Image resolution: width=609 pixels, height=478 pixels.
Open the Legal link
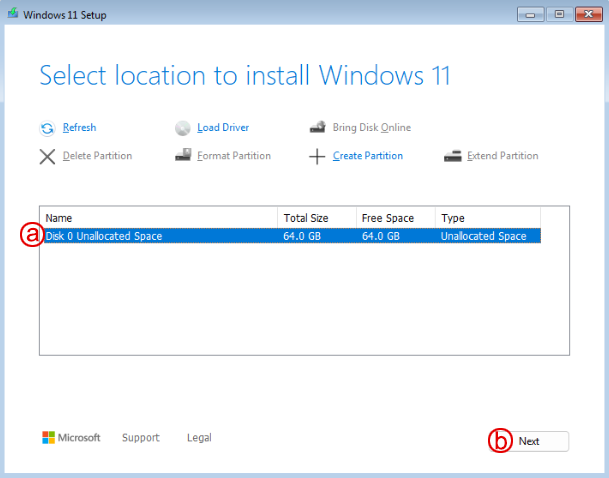(x=199, y=438)
